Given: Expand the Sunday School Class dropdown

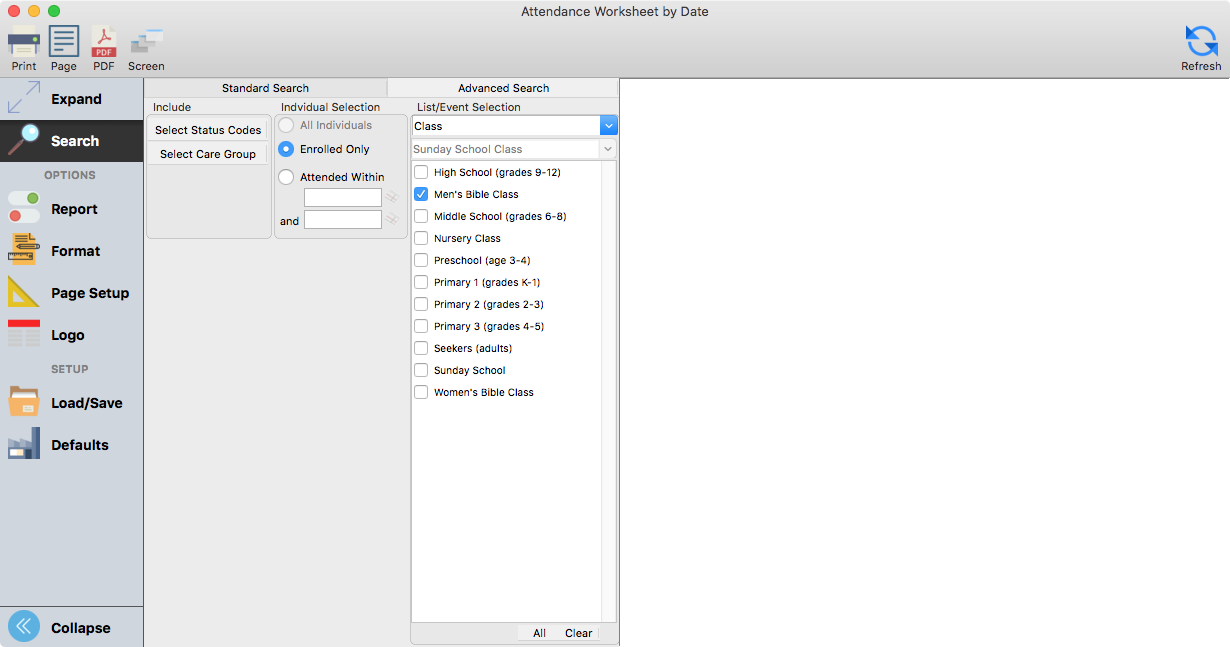Looking at the screenshot, I should pyautogui.click(x=607, y=149).
